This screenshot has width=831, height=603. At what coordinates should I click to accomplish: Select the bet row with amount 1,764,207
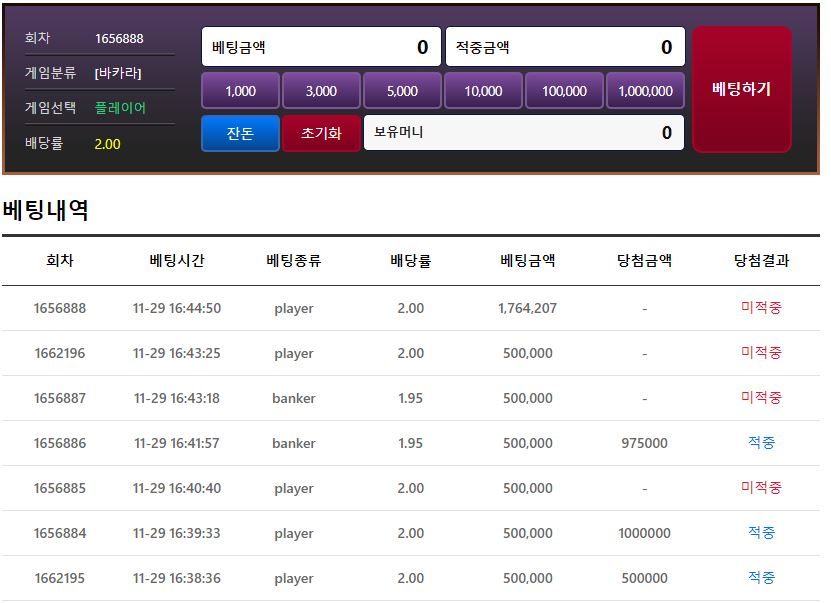(527, 308)
